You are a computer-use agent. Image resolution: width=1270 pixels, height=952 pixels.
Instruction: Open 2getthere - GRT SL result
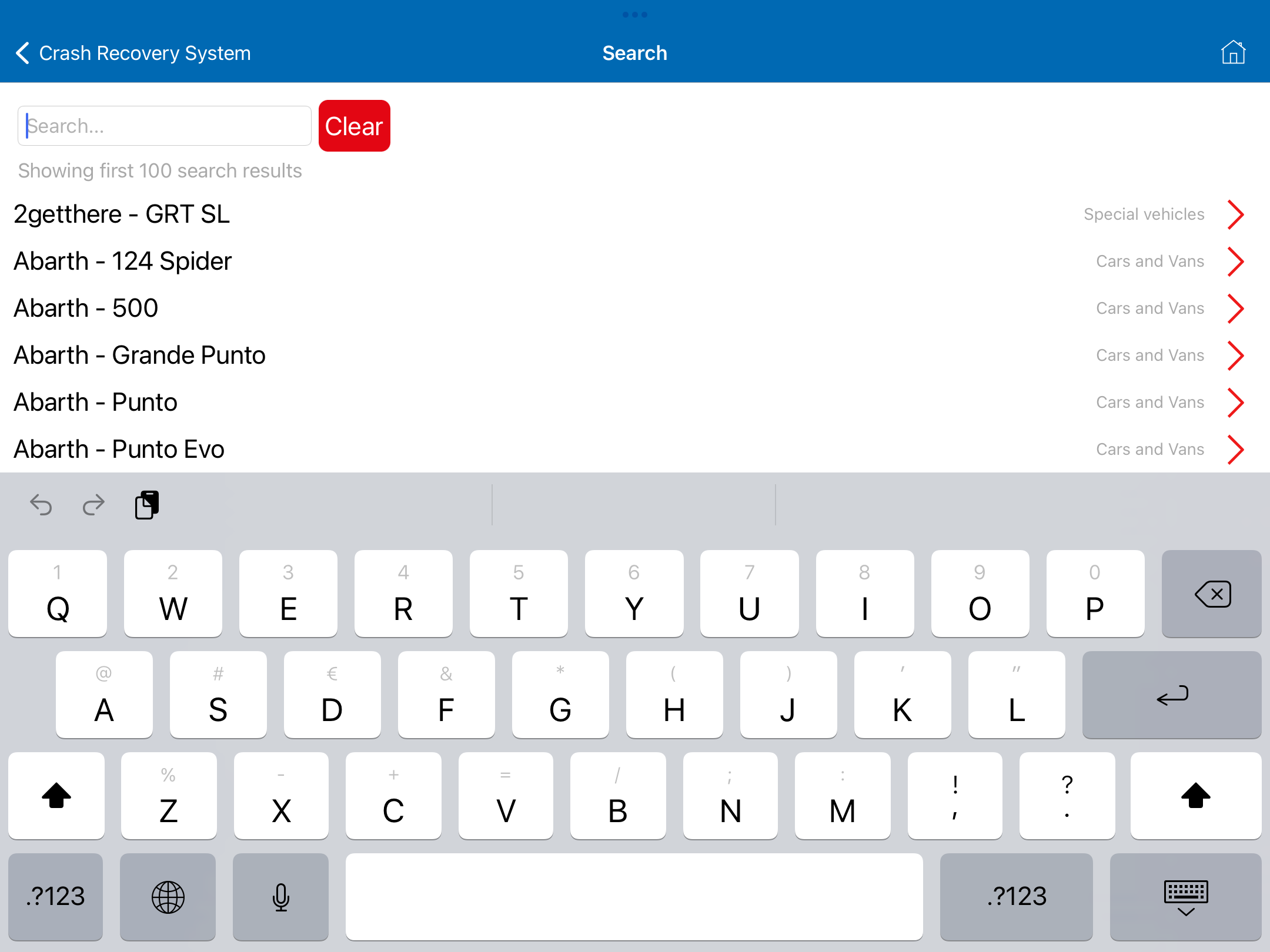point(635,214)
